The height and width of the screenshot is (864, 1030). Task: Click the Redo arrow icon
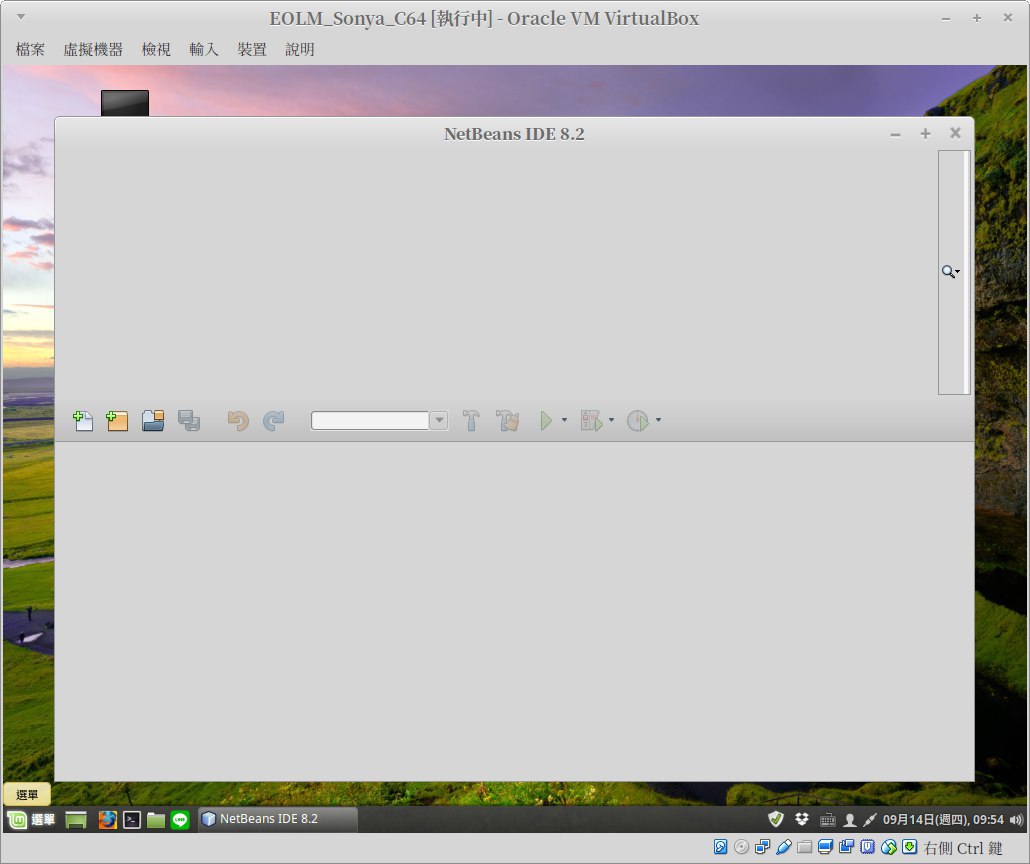pos(273,421)
